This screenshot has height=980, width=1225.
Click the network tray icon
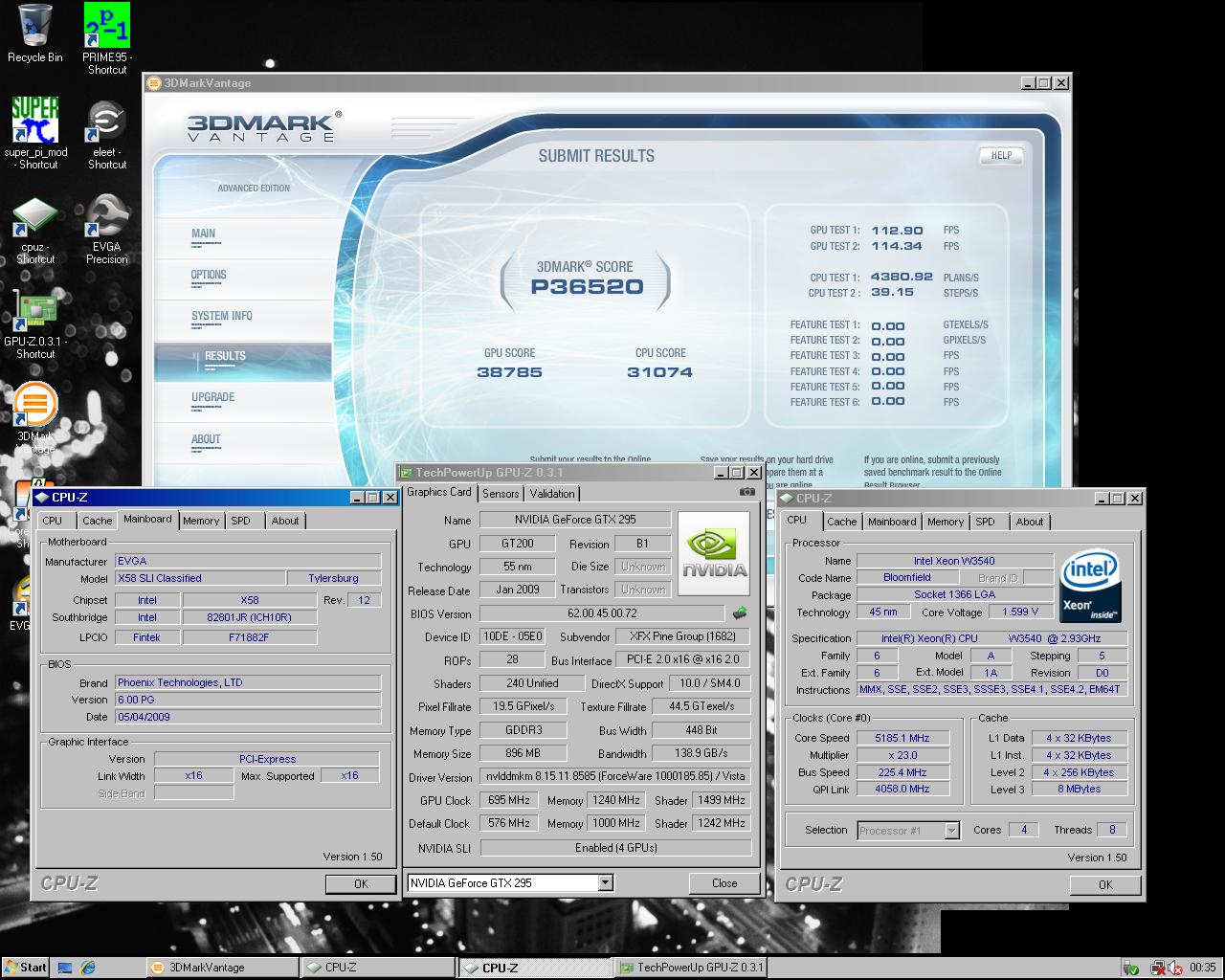(x=1159, y=968)
